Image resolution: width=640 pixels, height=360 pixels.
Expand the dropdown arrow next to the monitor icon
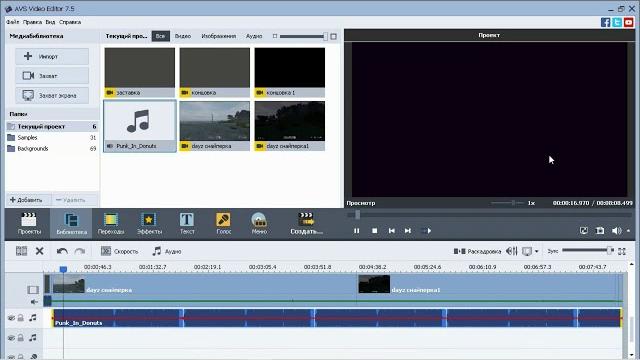[x=536, y=251]
